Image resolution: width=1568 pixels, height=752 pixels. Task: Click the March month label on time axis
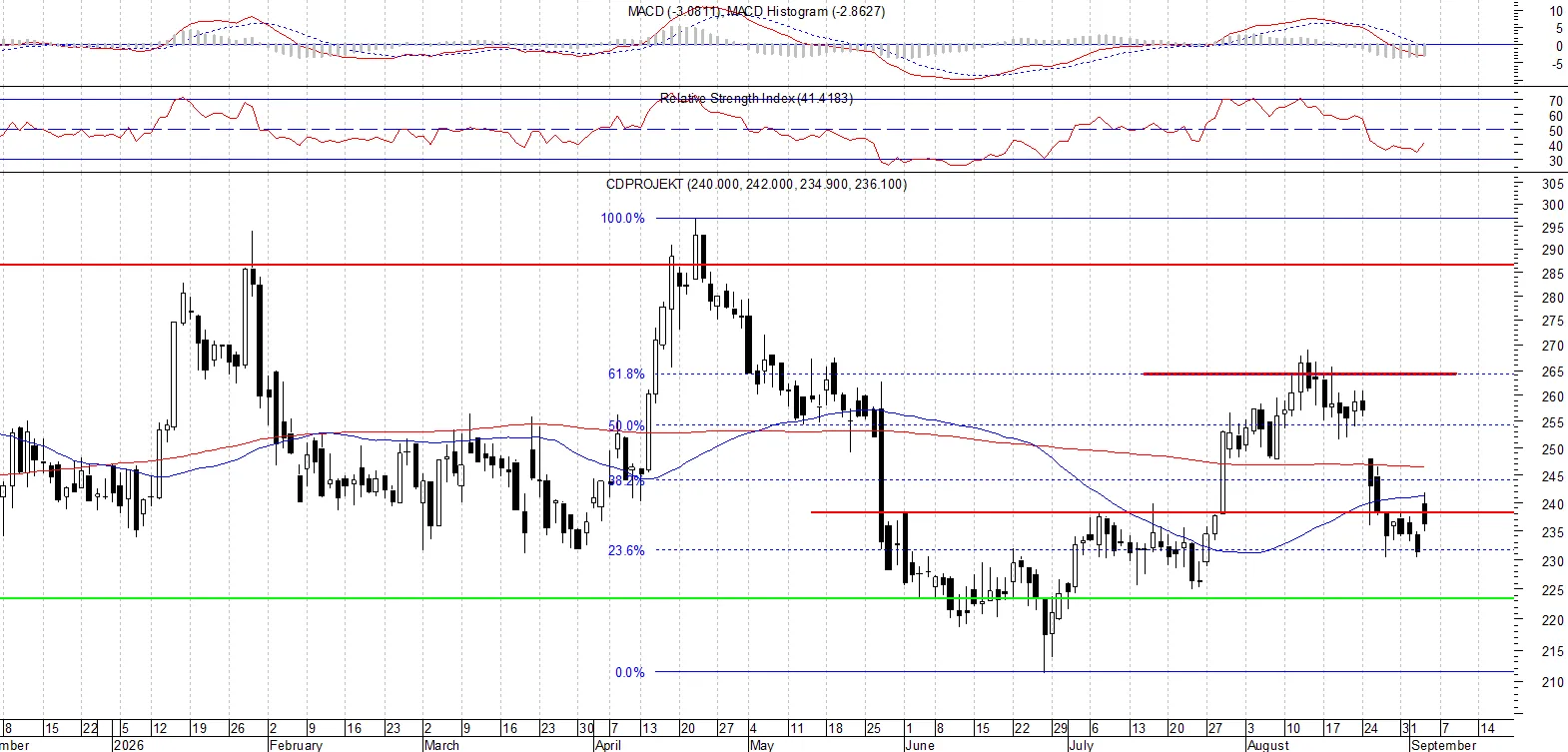coord(441,745)
